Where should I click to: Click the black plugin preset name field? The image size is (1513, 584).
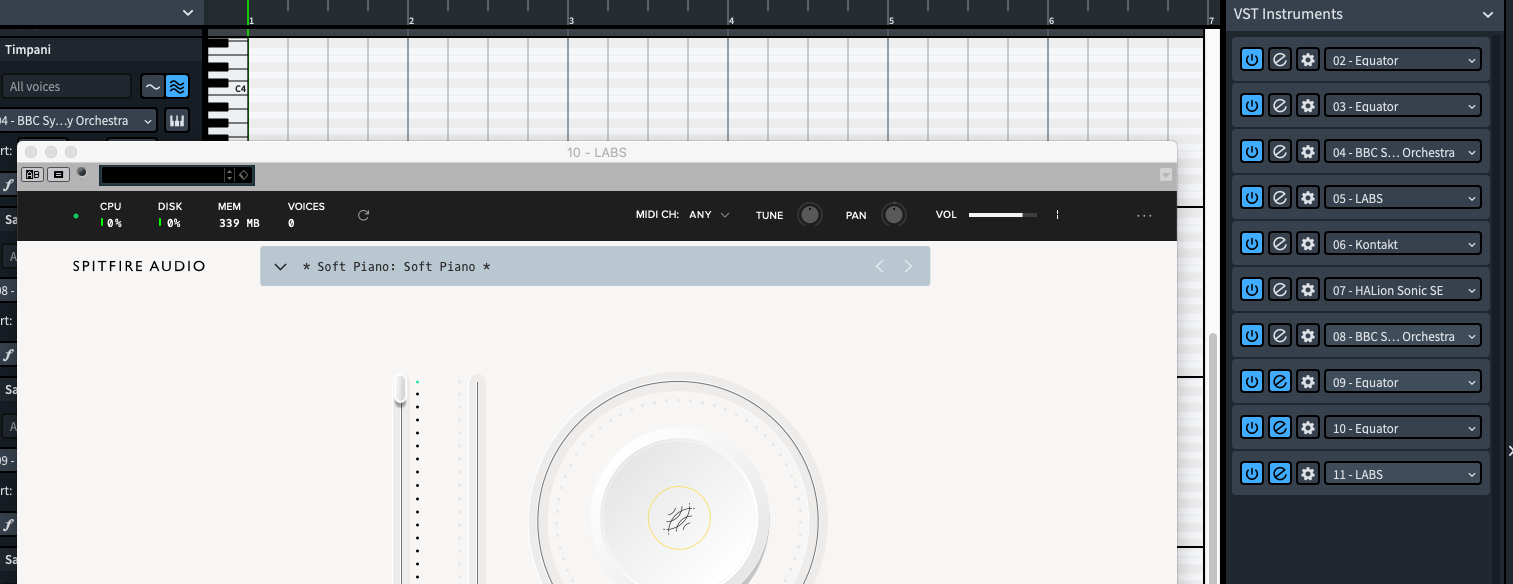pos(163,175)
